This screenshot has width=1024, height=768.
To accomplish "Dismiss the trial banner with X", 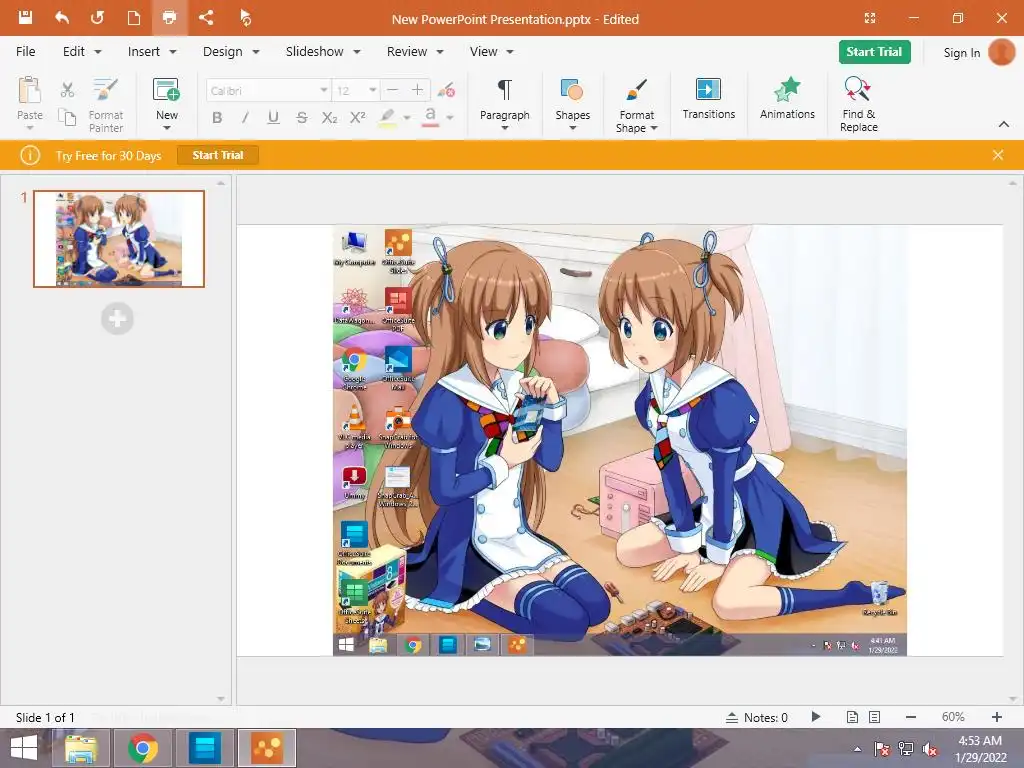I will (998, 155).
